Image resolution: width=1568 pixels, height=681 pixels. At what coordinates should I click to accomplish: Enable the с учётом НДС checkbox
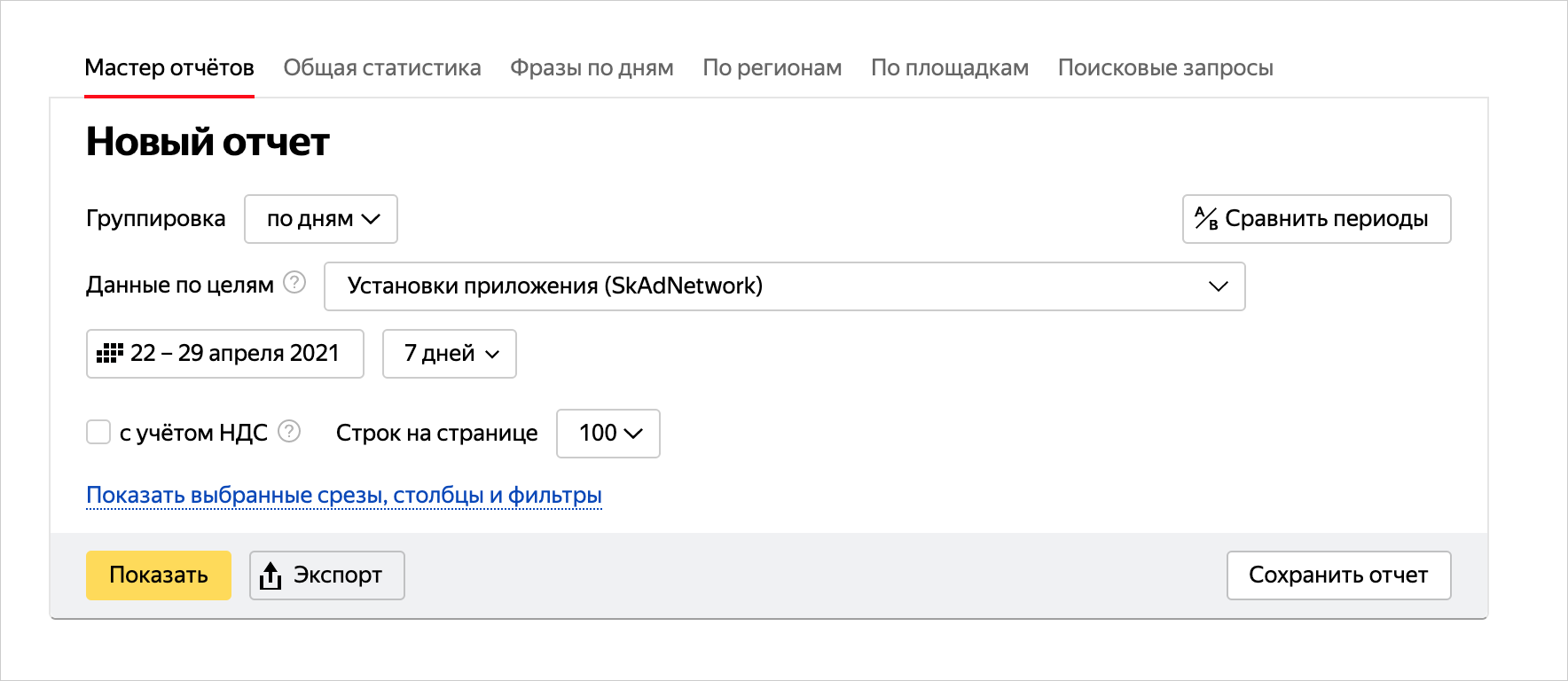click(x=98, y=432)
